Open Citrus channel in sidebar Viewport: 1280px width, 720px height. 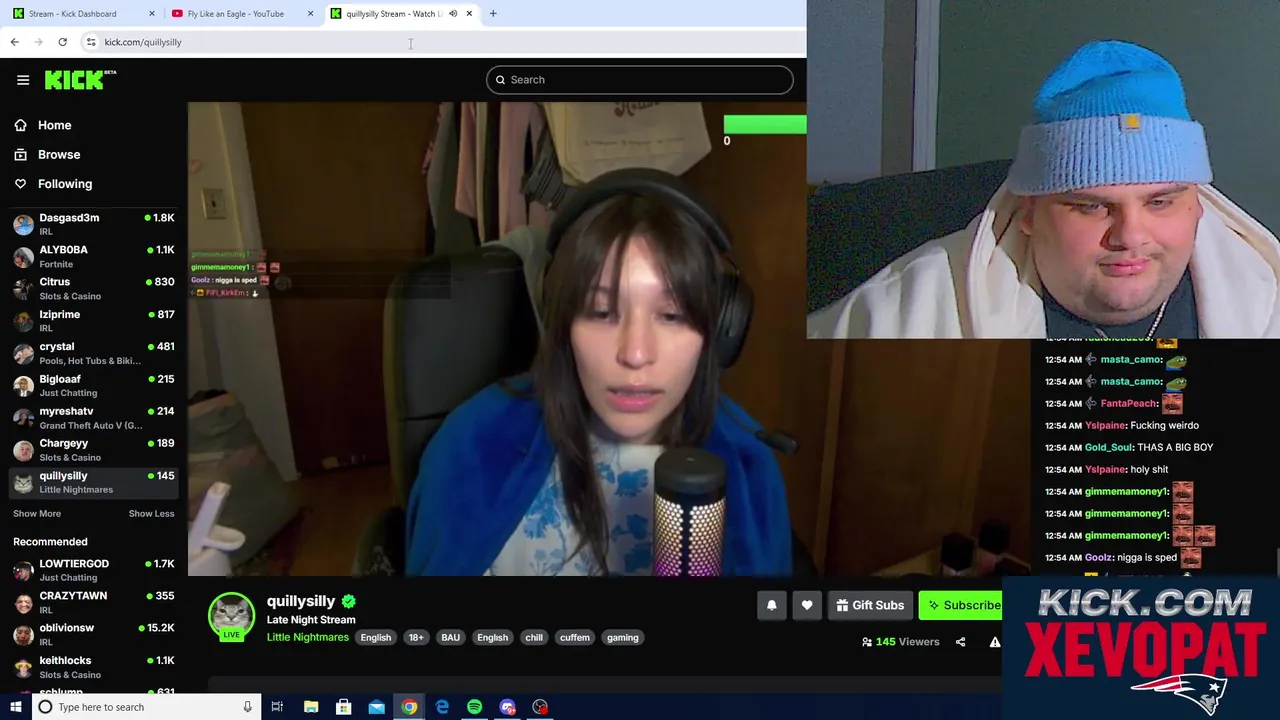[x=93, y=289]
